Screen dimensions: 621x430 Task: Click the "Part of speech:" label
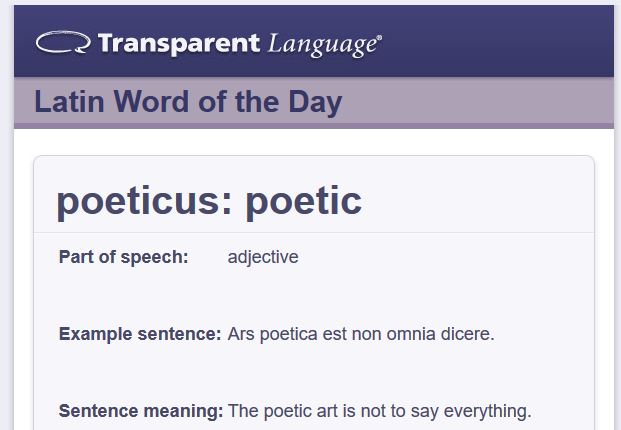tap(123, 257)
